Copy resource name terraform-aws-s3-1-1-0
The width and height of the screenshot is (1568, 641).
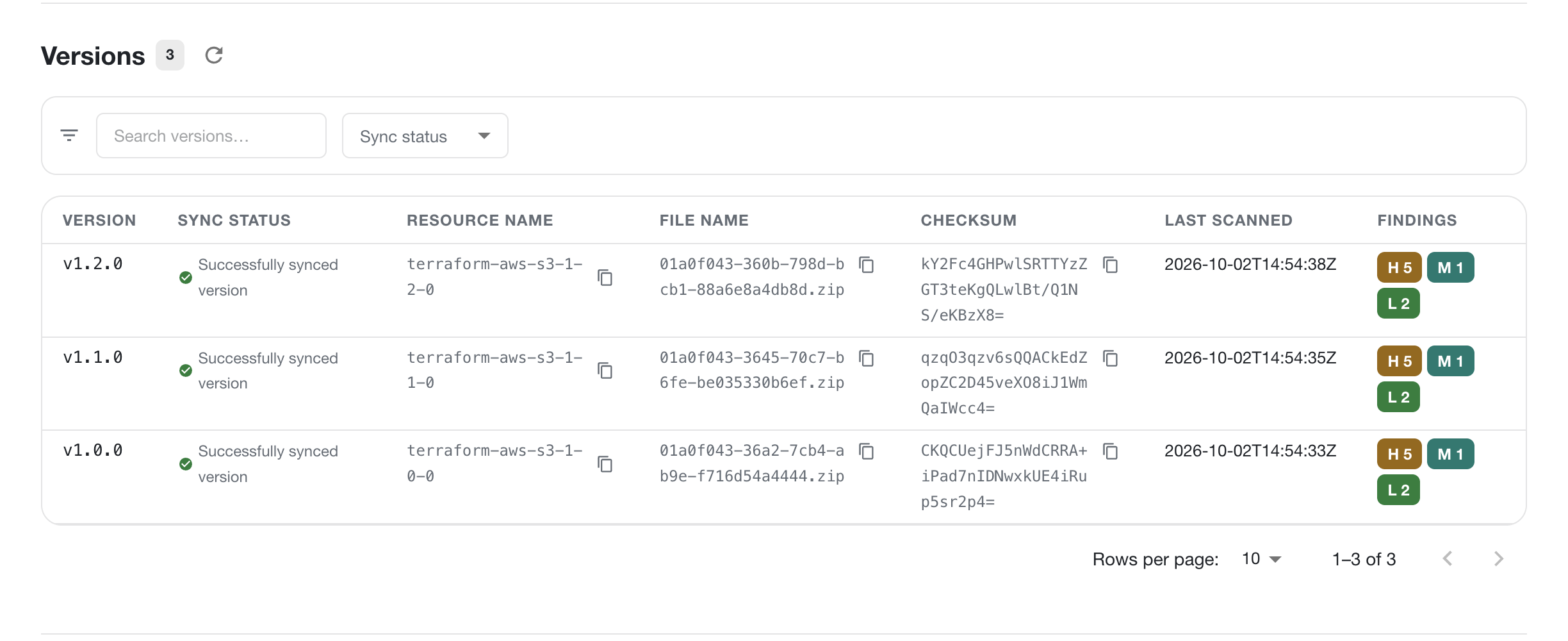point(605,370)
